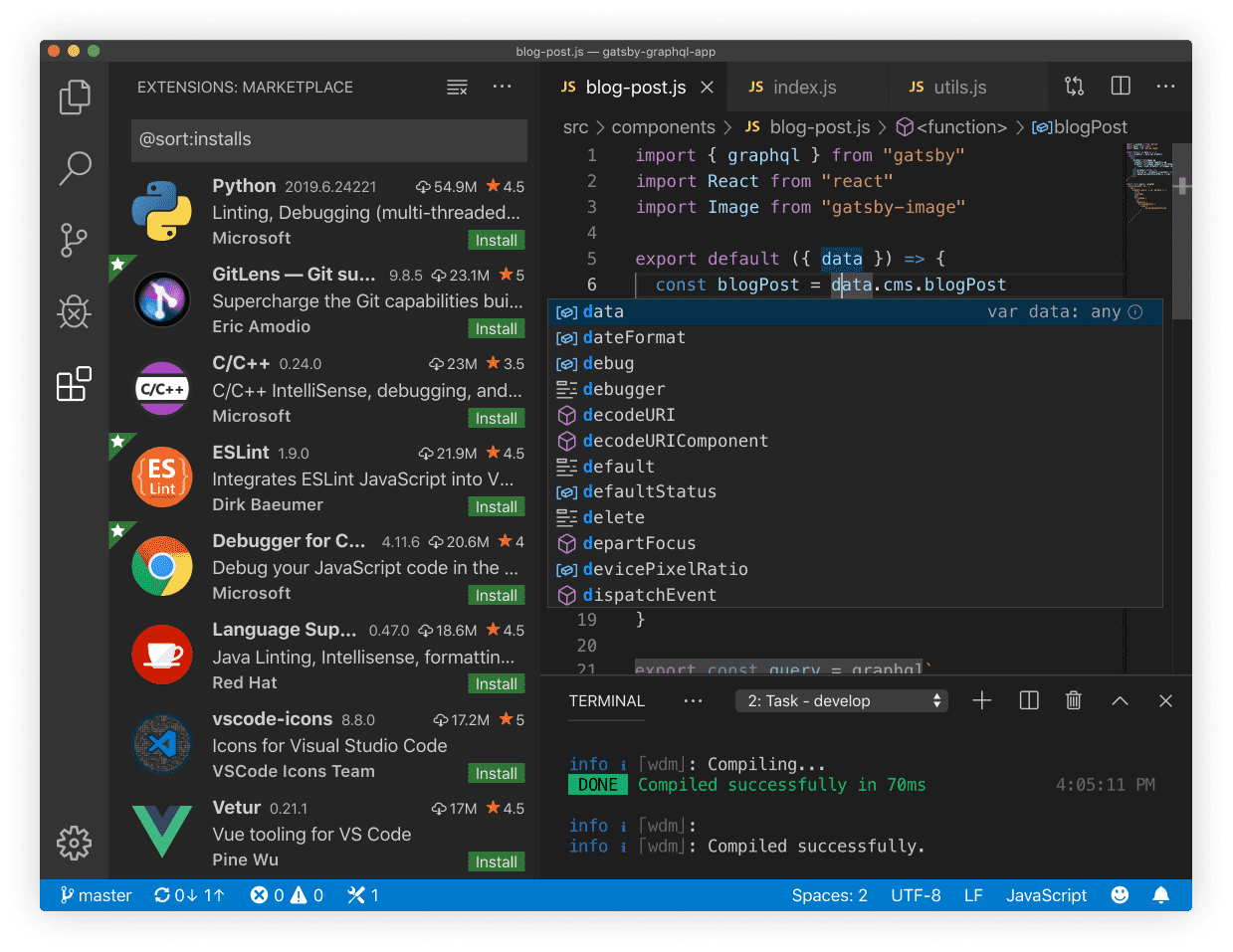Expand the 'src' breadcrumb

coord(575,127)
